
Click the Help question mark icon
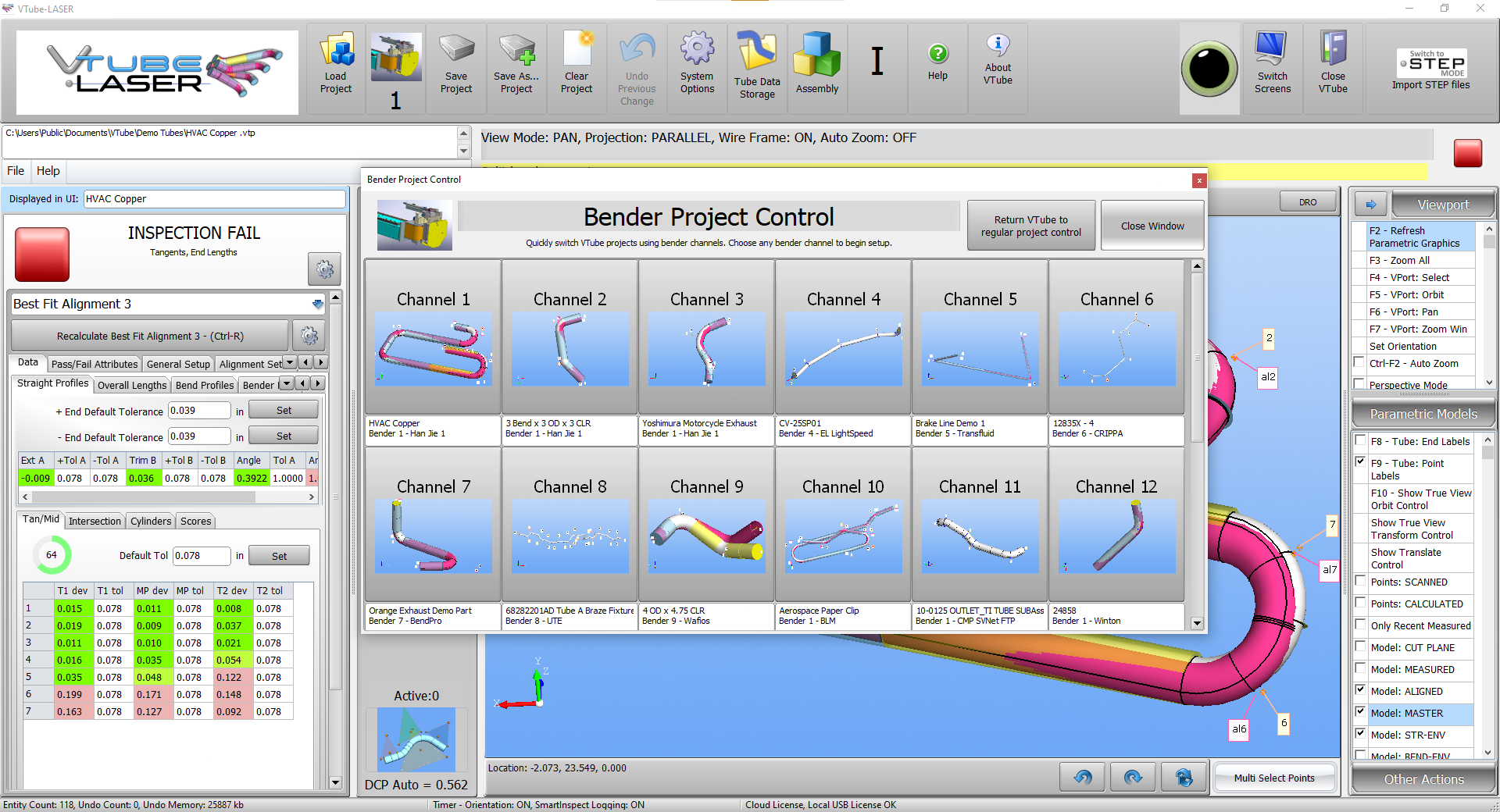click(937, 62)
